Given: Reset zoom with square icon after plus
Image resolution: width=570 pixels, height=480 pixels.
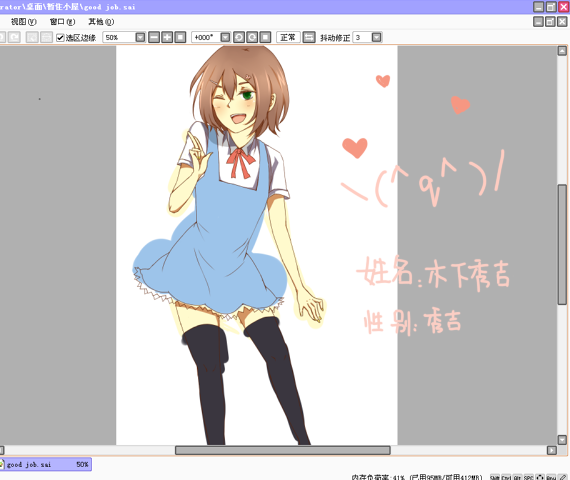Looking at the screenshot, I should (180, 37).
